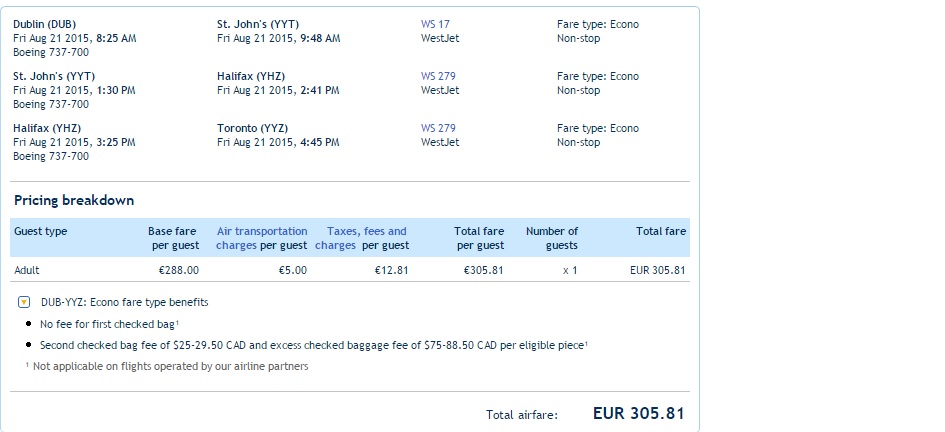Click the Total airfare EUR 305.81 amount
The width and height of the screenshot is (945, 432).
[639, 413]
